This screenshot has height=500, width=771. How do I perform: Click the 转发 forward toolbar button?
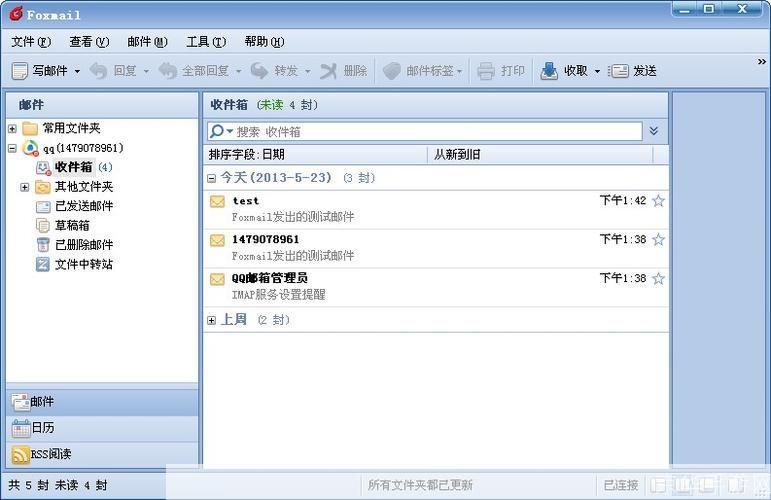[274, 71]
